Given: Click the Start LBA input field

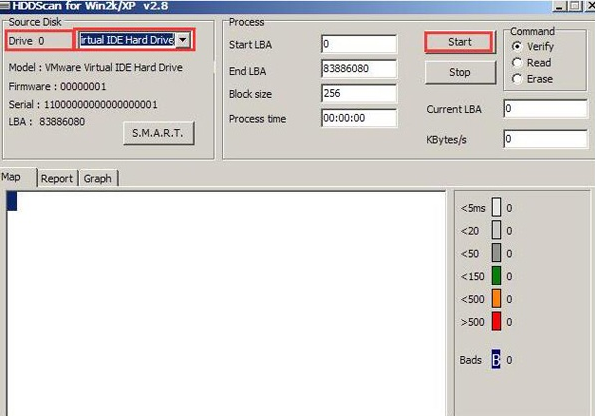Looking at the screenshot, I should (359, 44).
